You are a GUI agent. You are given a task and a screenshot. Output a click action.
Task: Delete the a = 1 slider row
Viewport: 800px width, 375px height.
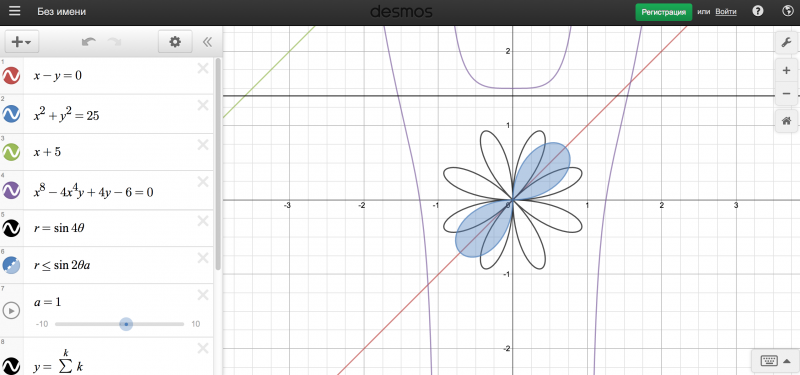pyautogui.click(x=203, y=295)
